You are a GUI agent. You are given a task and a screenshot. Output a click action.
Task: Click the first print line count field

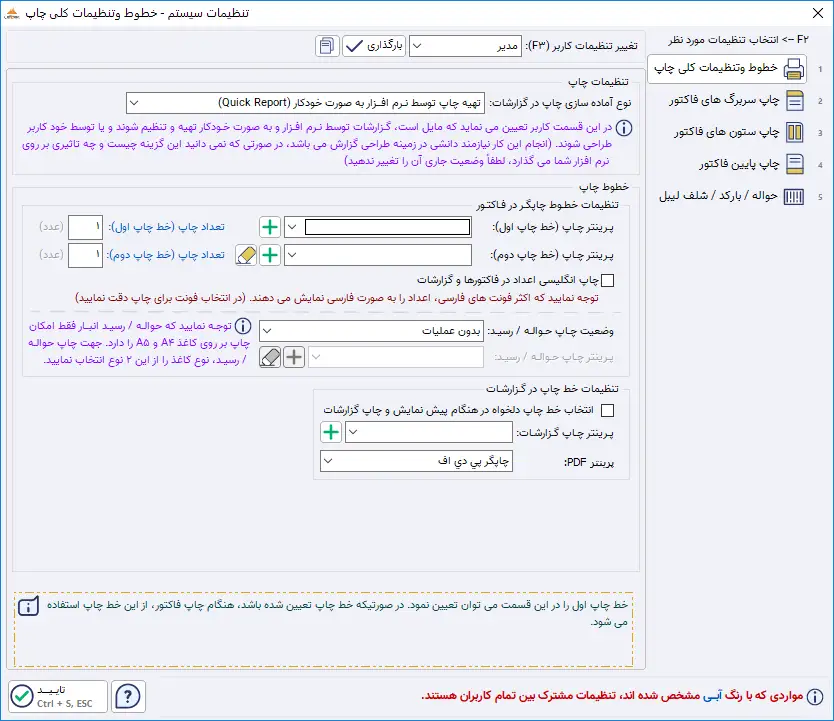coord(85,227)
